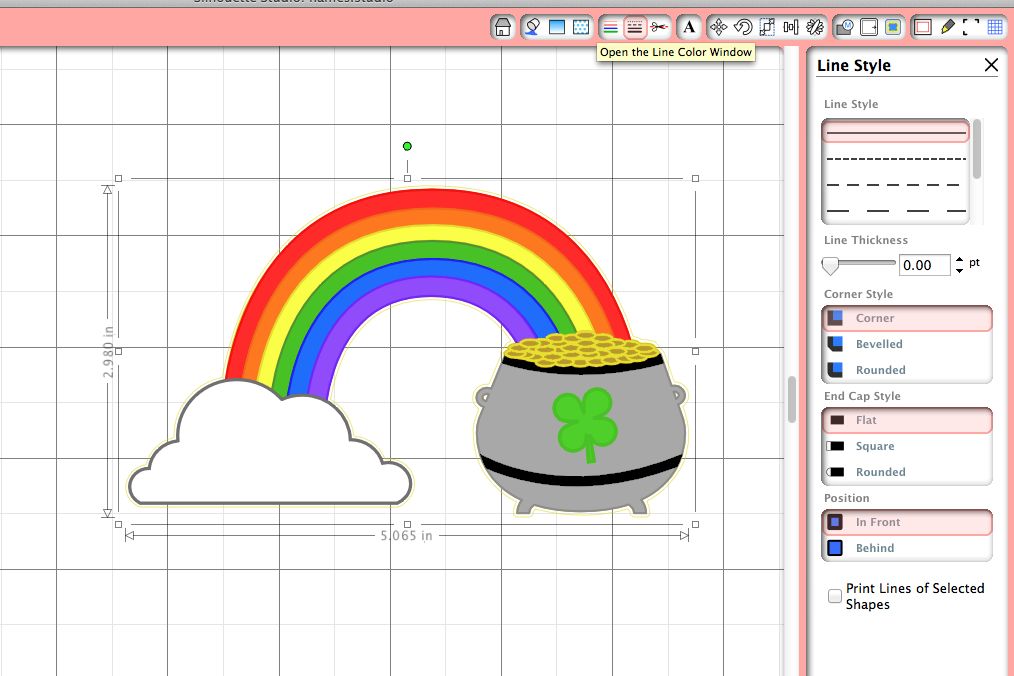Click the line thickness value field
Viewport: 1014px width, 676px height.
(x=924, y=265)
